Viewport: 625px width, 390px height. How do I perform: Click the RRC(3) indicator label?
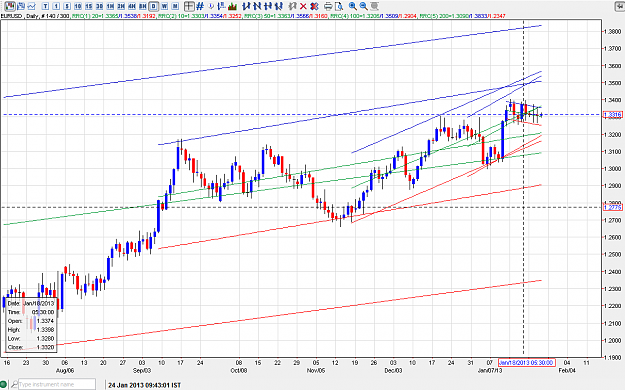(287, 16)
